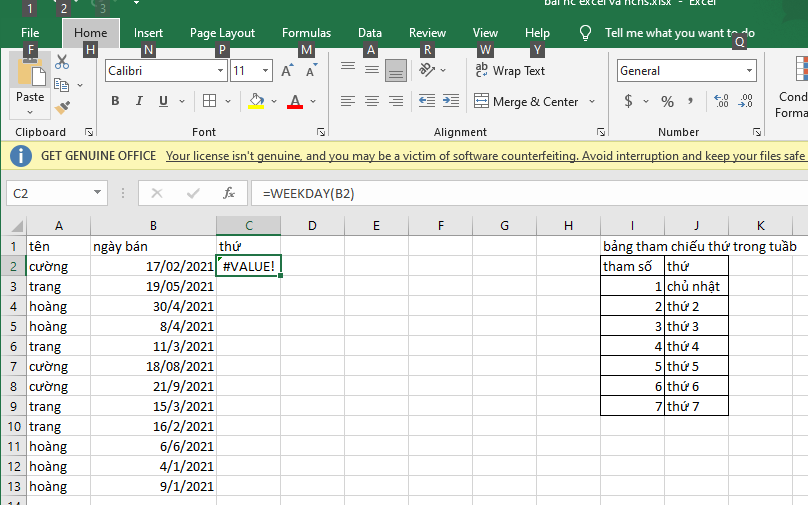Apply middle align to cell
The image size is (808, 505).
point(372,70)
